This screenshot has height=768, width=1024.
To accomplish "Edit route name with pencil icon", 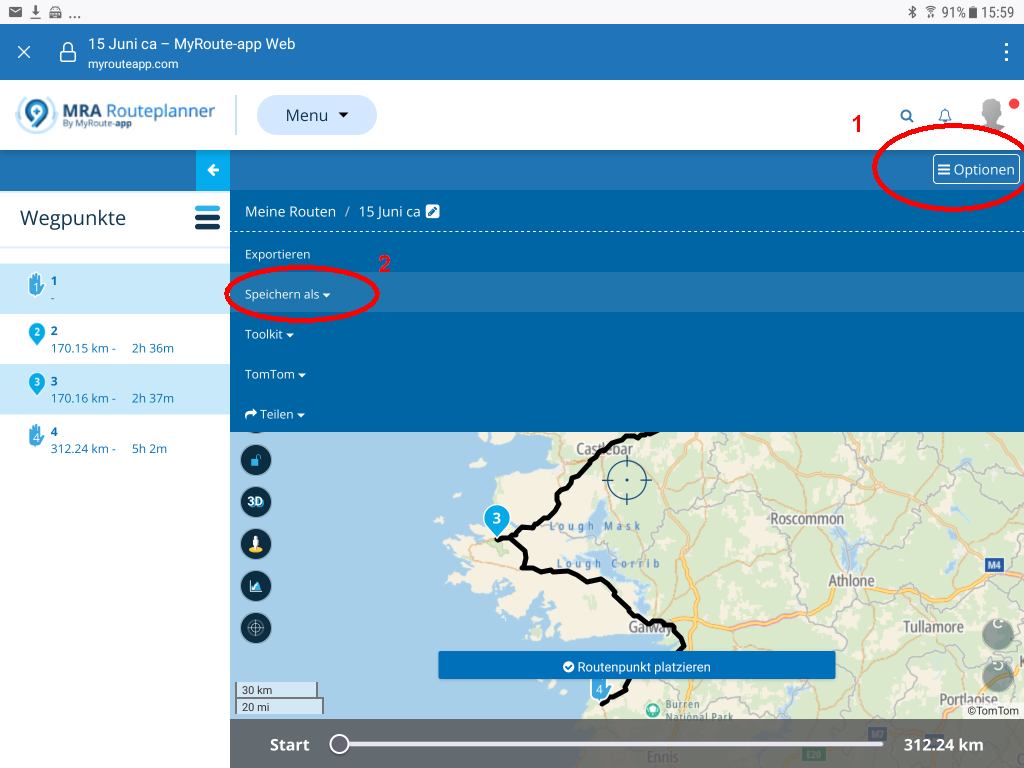I will [x=432, y=211].
